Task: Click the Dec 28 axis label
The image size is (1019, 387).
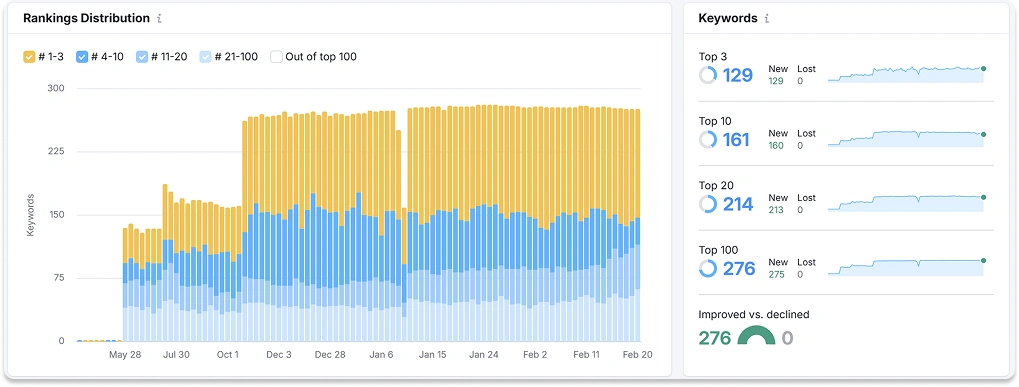Action: (x=330, y=355)
